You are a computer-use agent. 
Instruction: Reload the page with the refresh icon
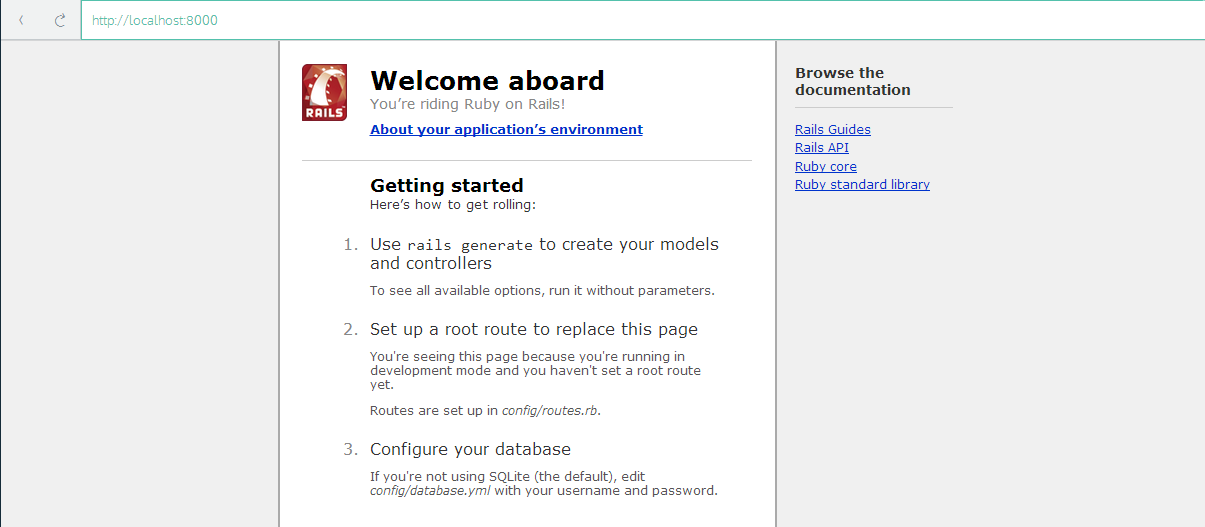tap(60, 20)
